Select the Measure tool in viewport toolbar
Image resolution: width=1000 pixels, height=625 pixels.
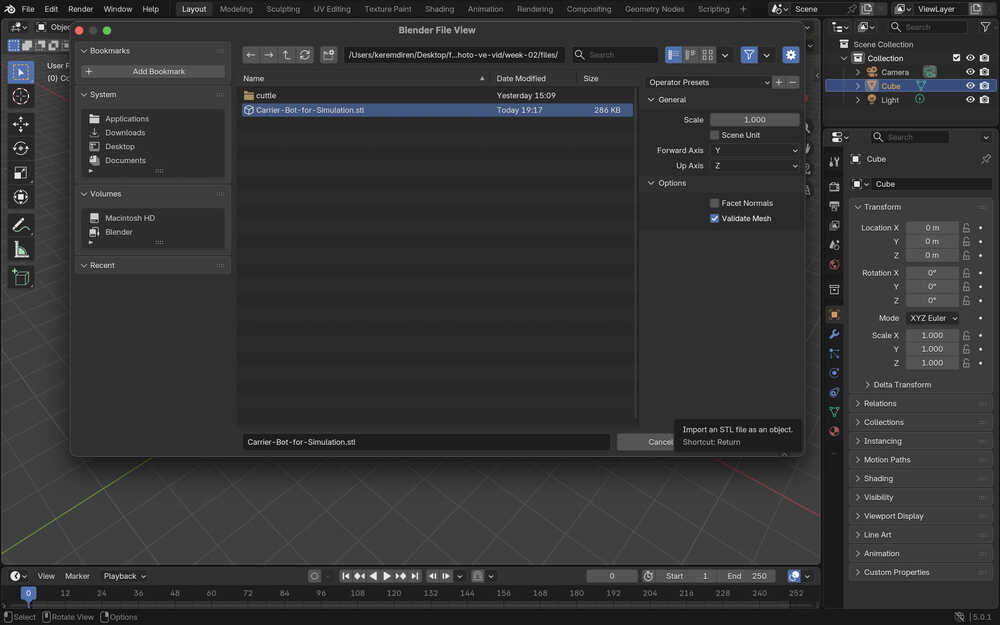click(x=21, y=250)
